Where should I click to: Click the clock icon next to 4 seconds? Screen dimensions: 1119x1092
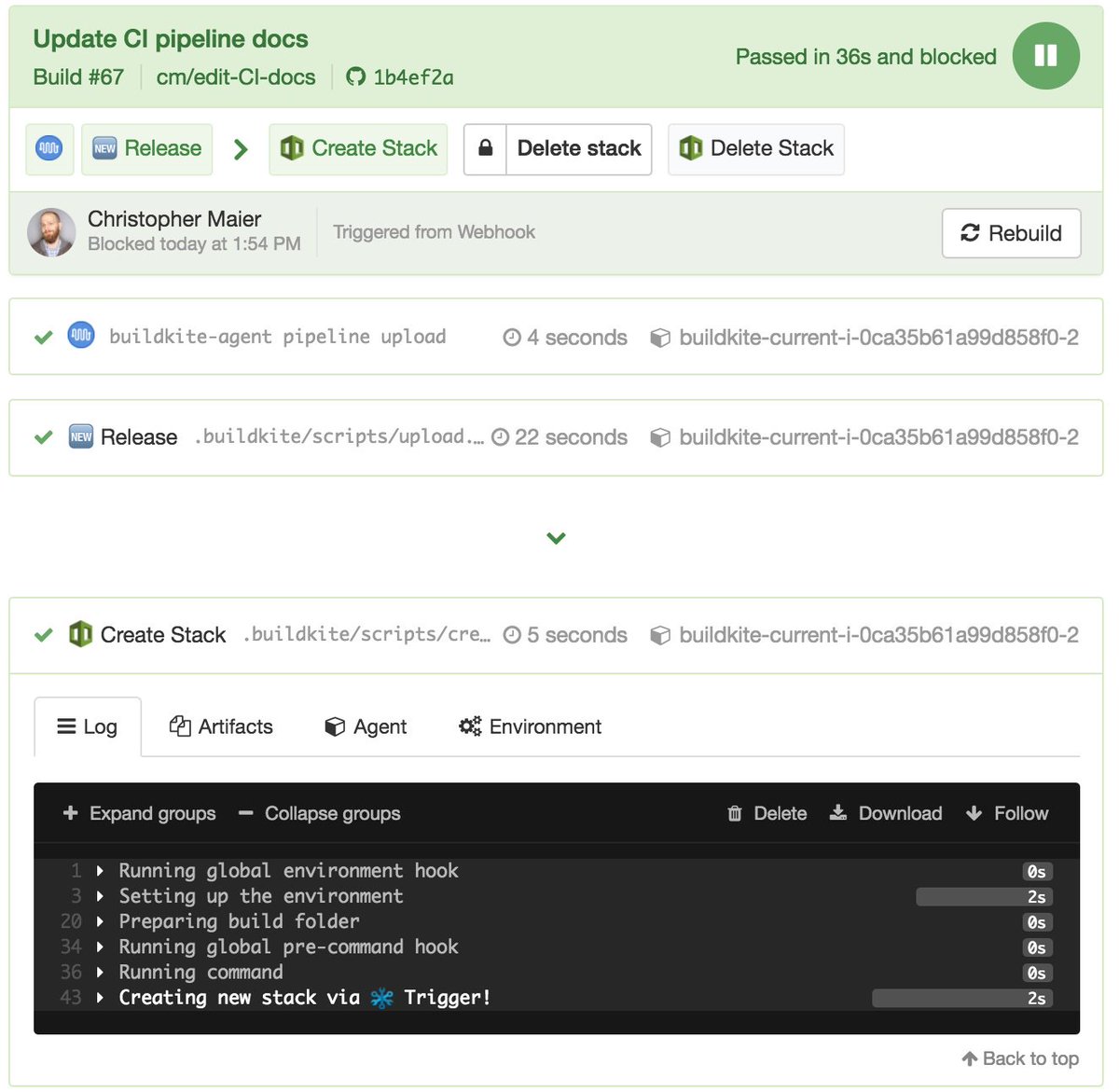511,338
